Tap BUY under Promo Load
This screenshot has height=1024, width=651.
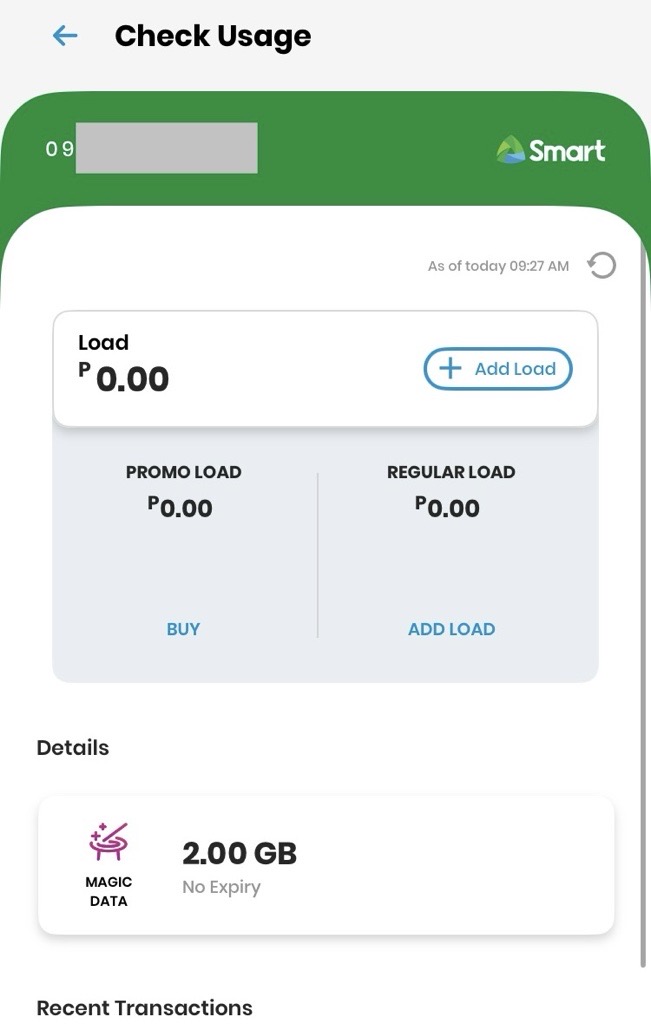point(183,629)
